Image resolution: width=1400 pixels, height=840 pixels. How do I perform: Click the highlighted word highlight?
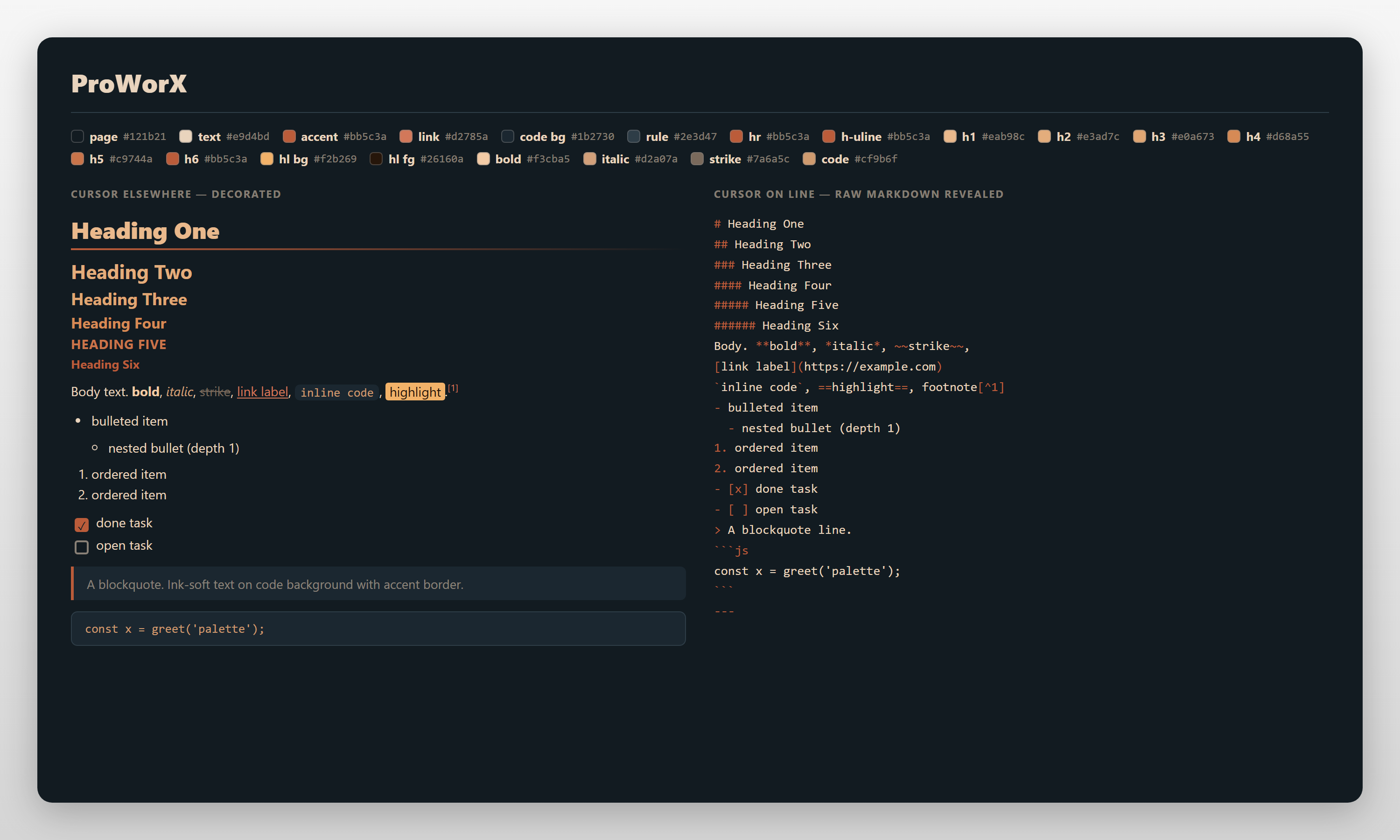415,392
